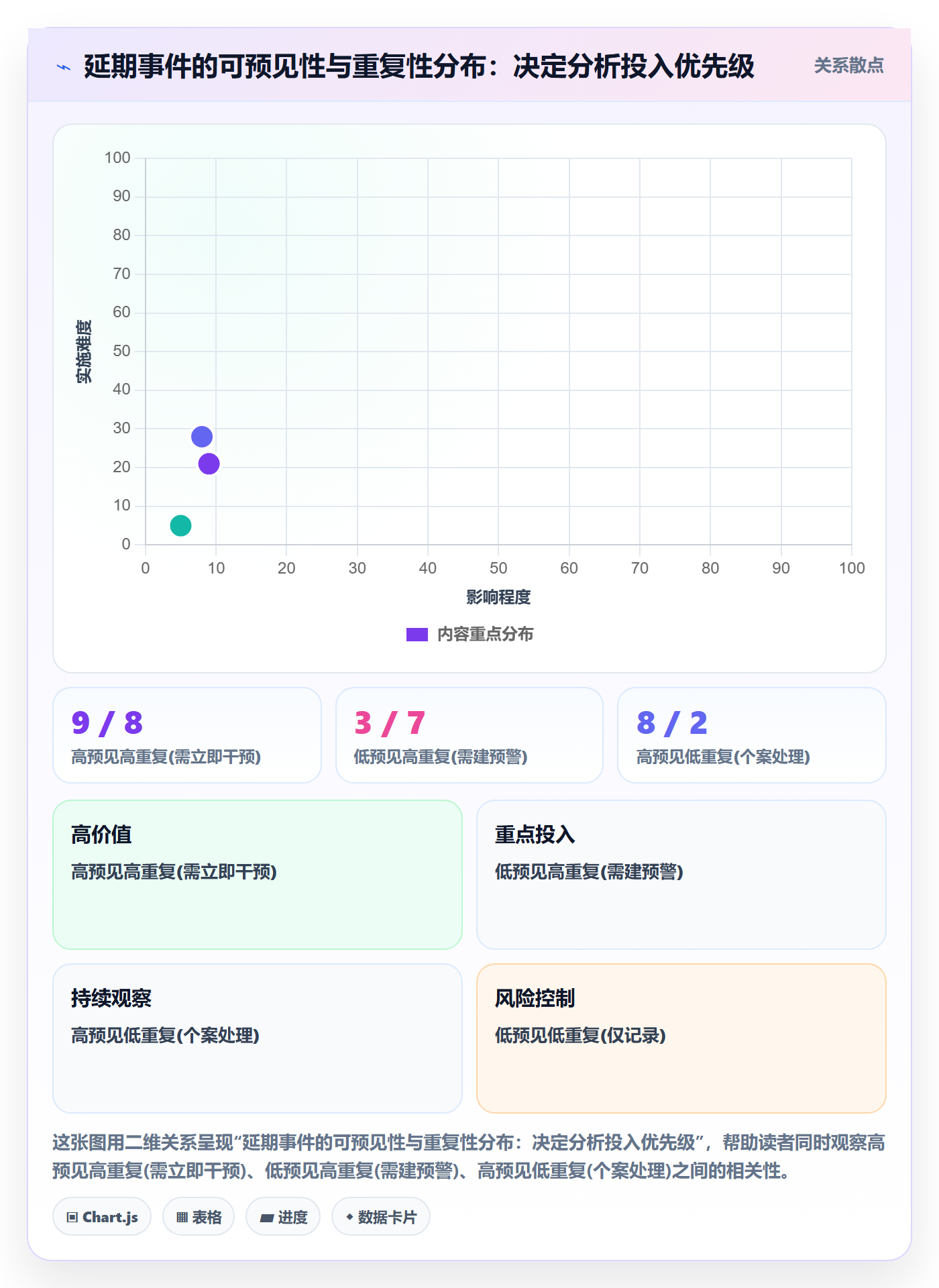The height and width of the screenshot is (1288, 939).
Task: Click the teal scatter point near 5
Action: 180,525
